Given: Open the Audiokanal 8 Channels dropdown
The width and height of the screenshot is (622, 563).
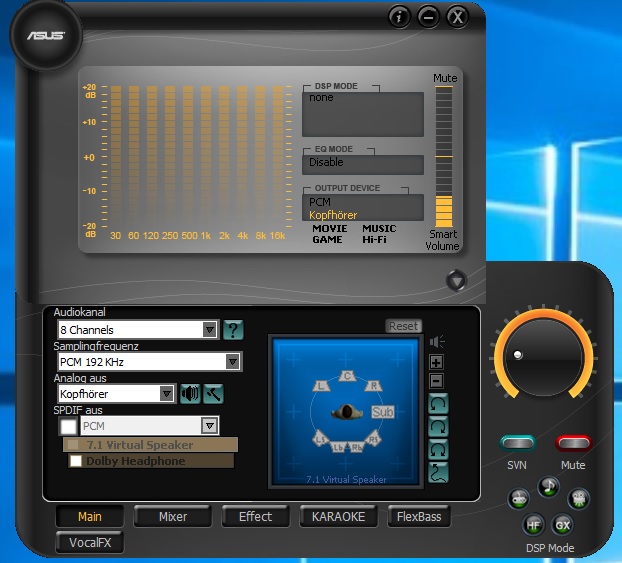Looking at the screenshot, I should [x=138, y=330].
